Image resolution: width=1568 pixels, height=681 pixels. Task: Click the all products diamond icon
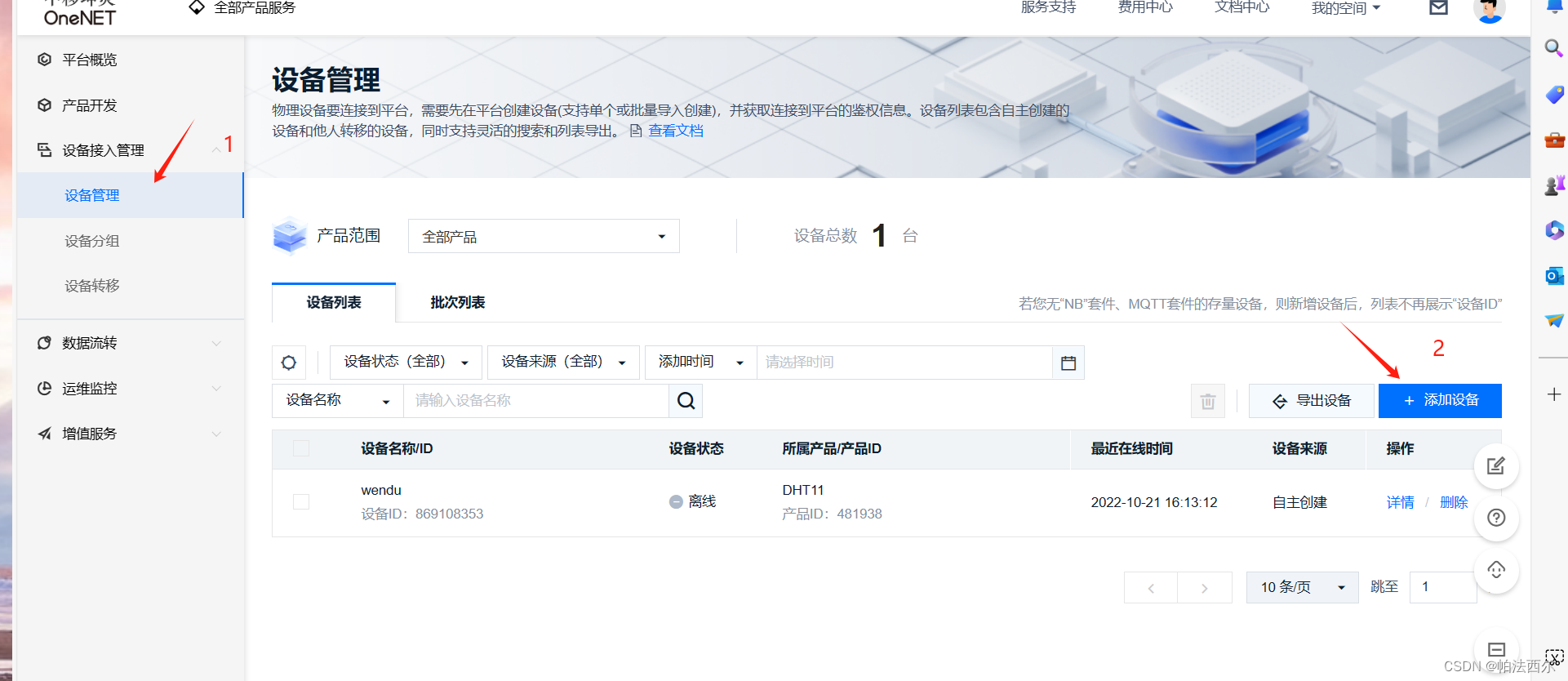click(x=197, y=8)
